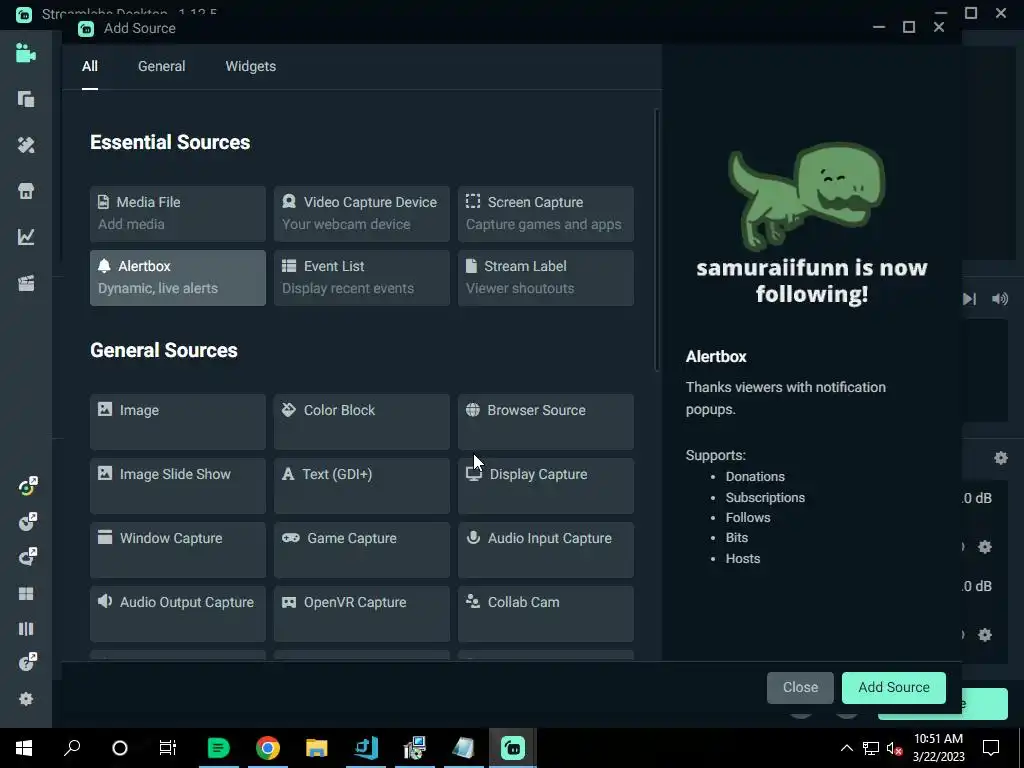This screenshot has width=1024, height=768.
Task: Click the Add Source button
Action: (893, 688)
